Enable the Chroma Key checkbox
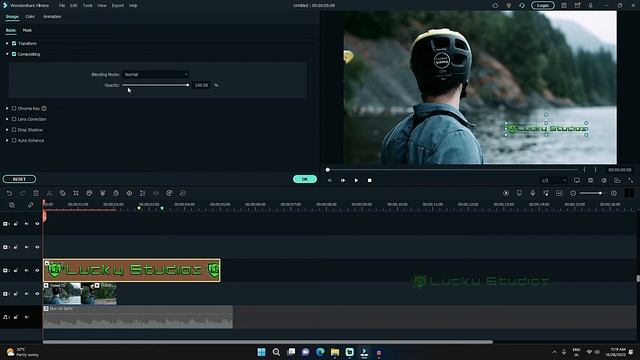 click(x=14, y=109)
